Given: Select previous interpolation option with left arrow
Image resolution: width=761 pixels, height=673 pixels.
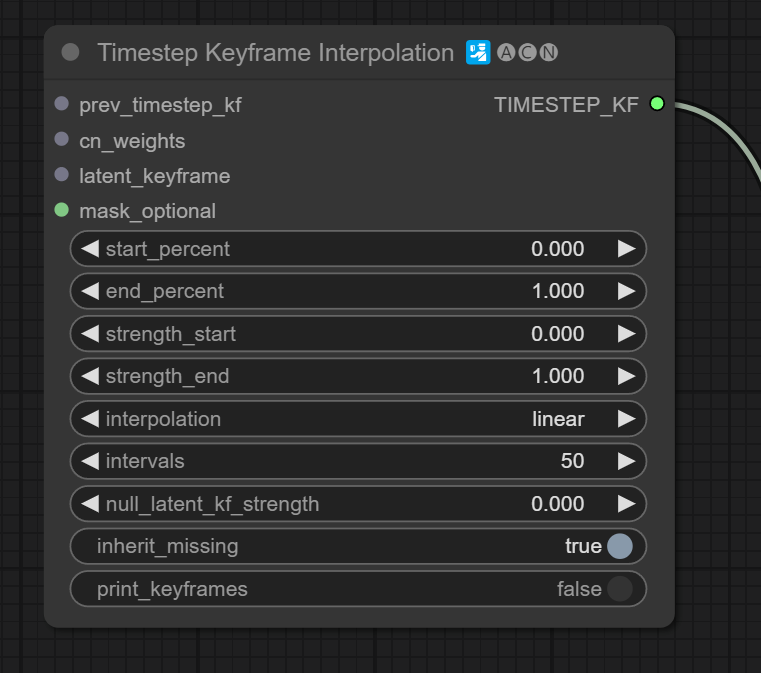Looking at the screenshot, I should coord(90,419).
